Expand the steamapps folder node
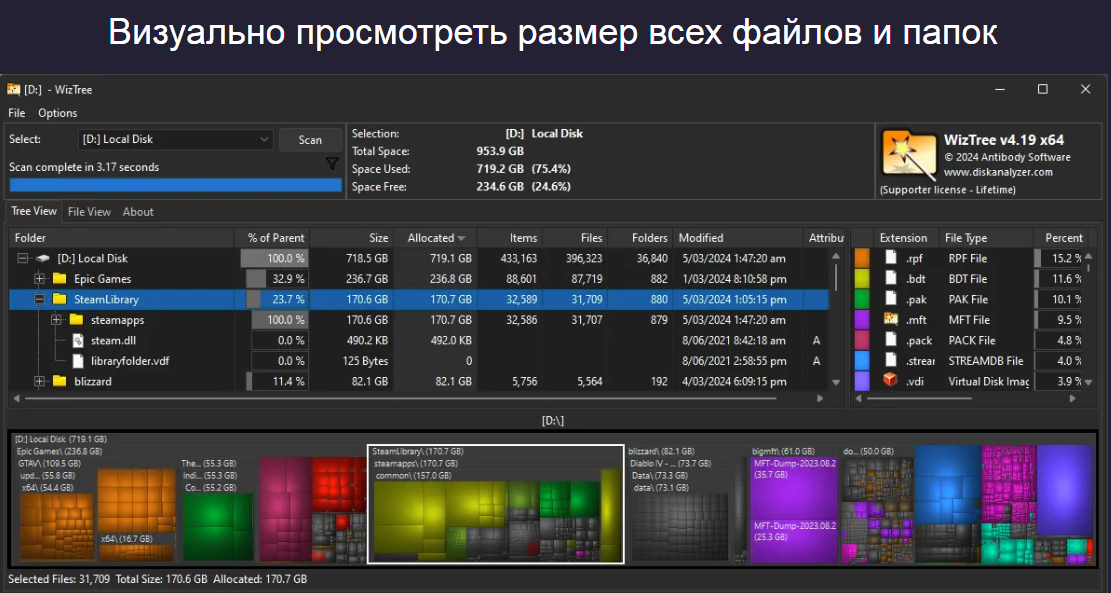 pyautogui.click(x=57, y=320)
